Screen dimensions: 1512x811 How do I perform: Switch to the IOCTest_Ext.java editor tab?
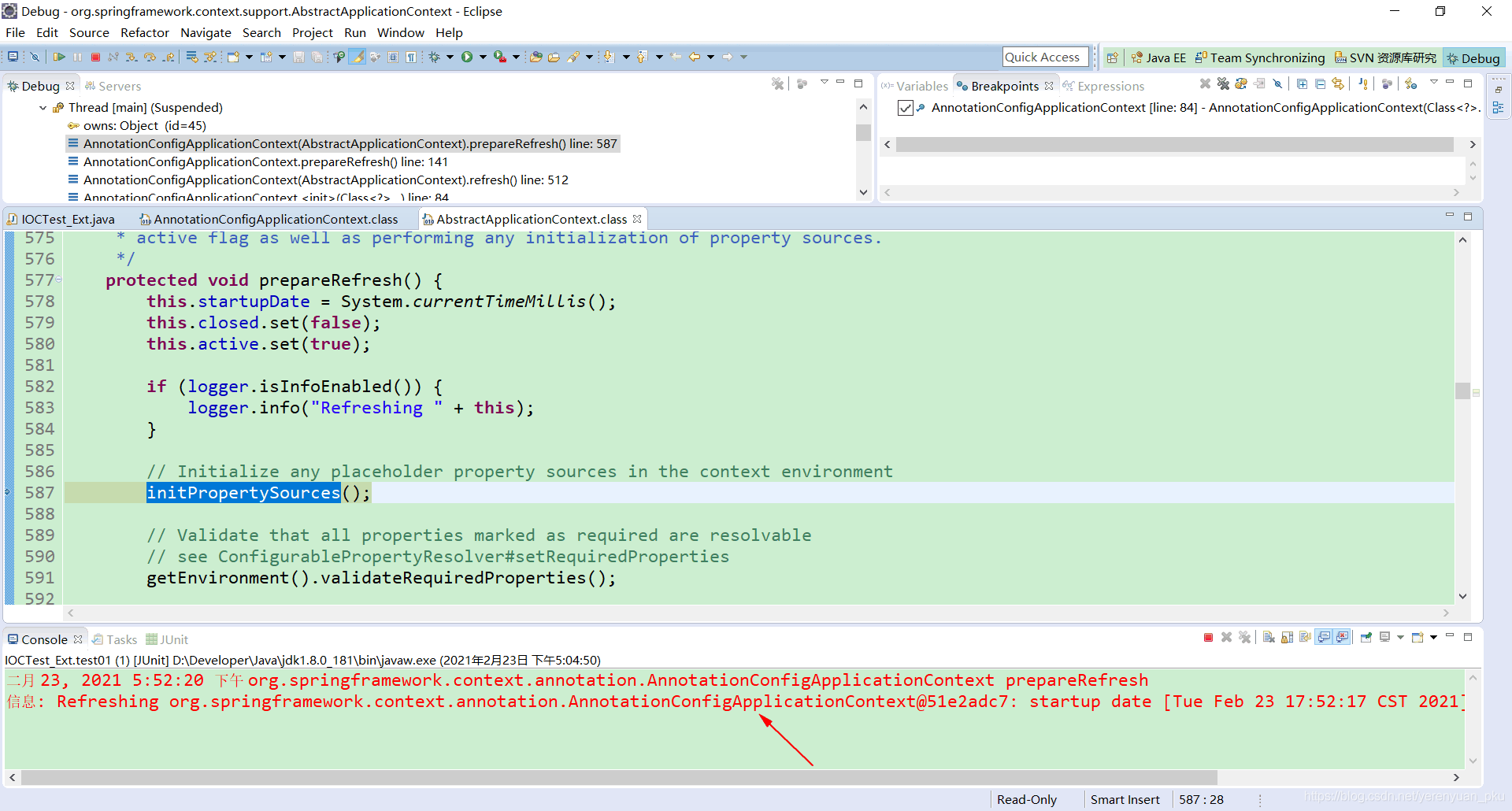61,220
